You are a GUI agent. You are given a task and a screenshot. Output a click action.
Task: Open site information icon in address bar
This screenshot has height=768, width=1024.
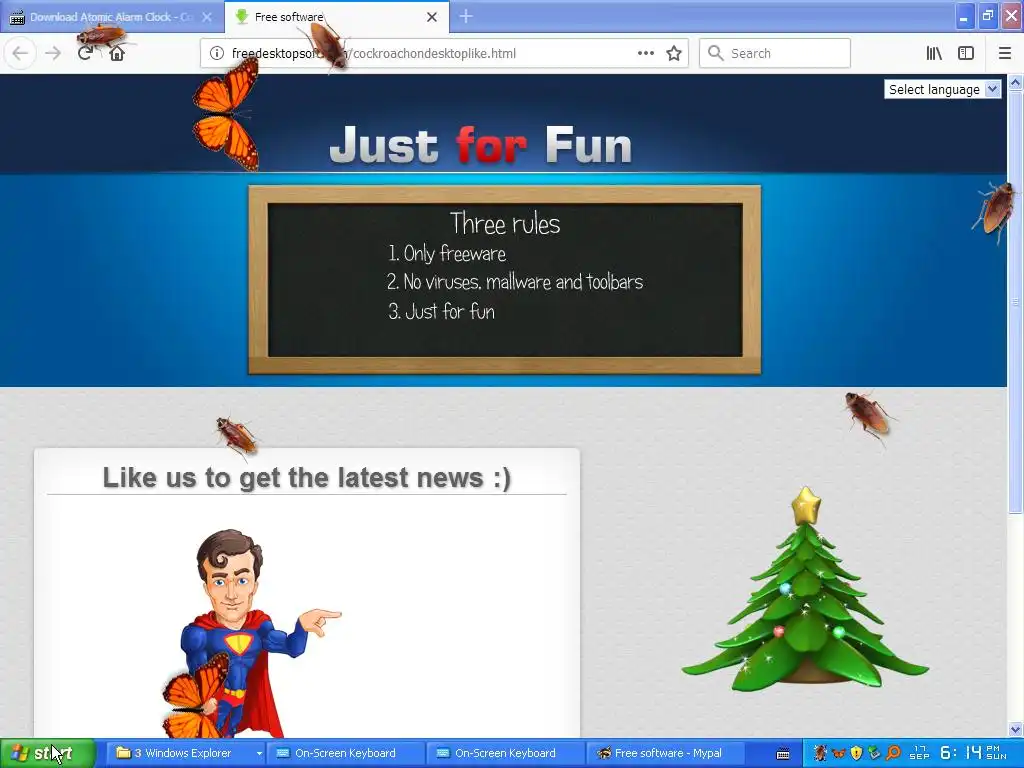(x=217, y=53)
